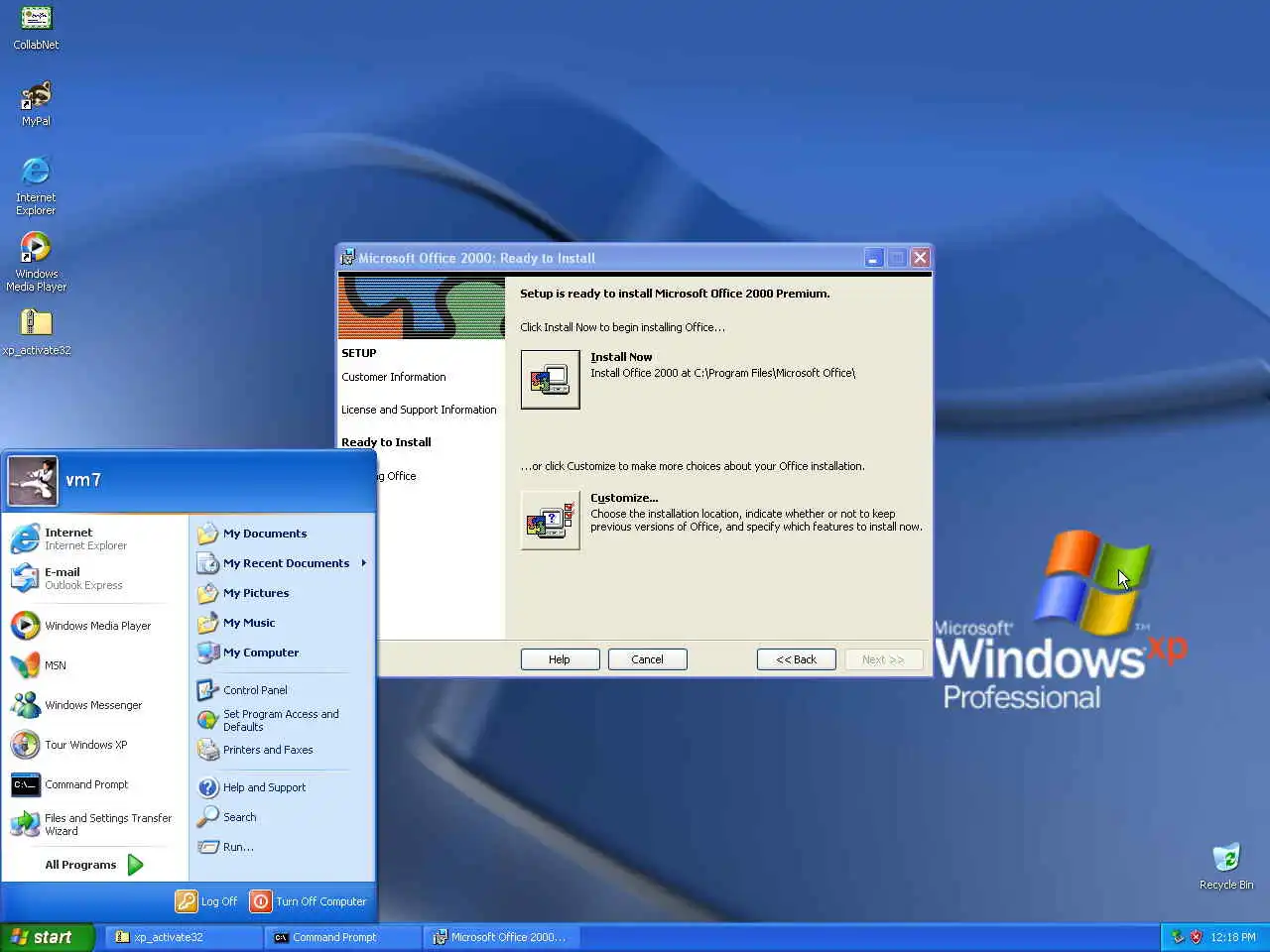This screenshot has height=952, width=1270.
Task: Open the Run dialog
Action: (282, 847)
